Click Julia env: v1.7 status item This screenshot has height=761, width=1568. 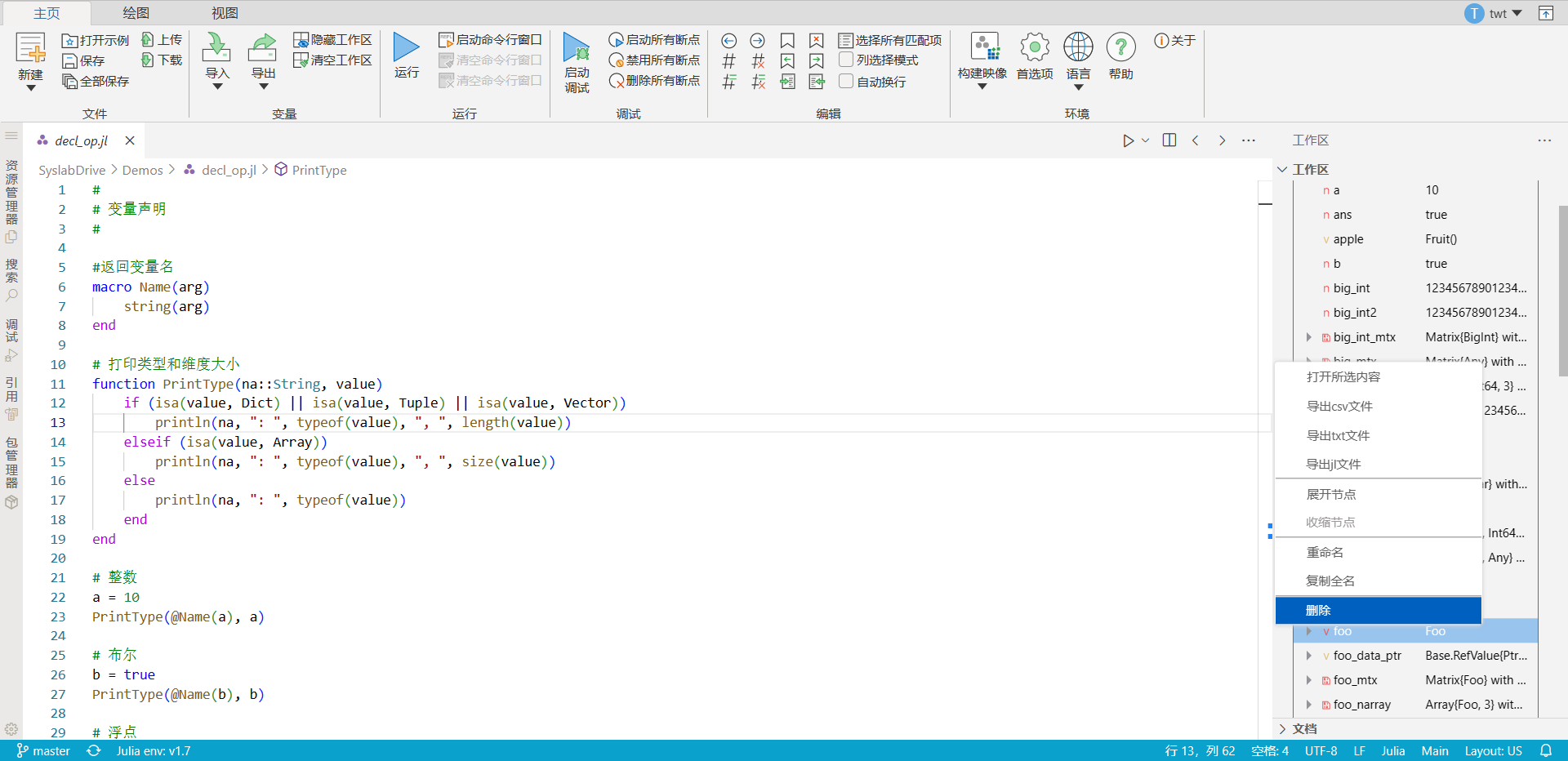(154, 750)
